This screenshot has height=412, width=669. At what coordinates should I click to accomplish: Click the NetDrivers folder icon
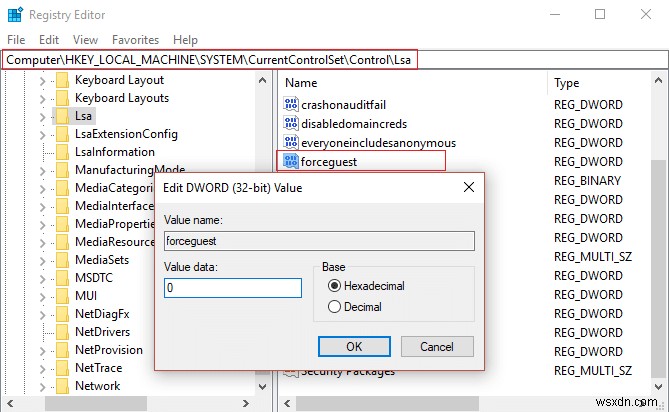(62, 332)
